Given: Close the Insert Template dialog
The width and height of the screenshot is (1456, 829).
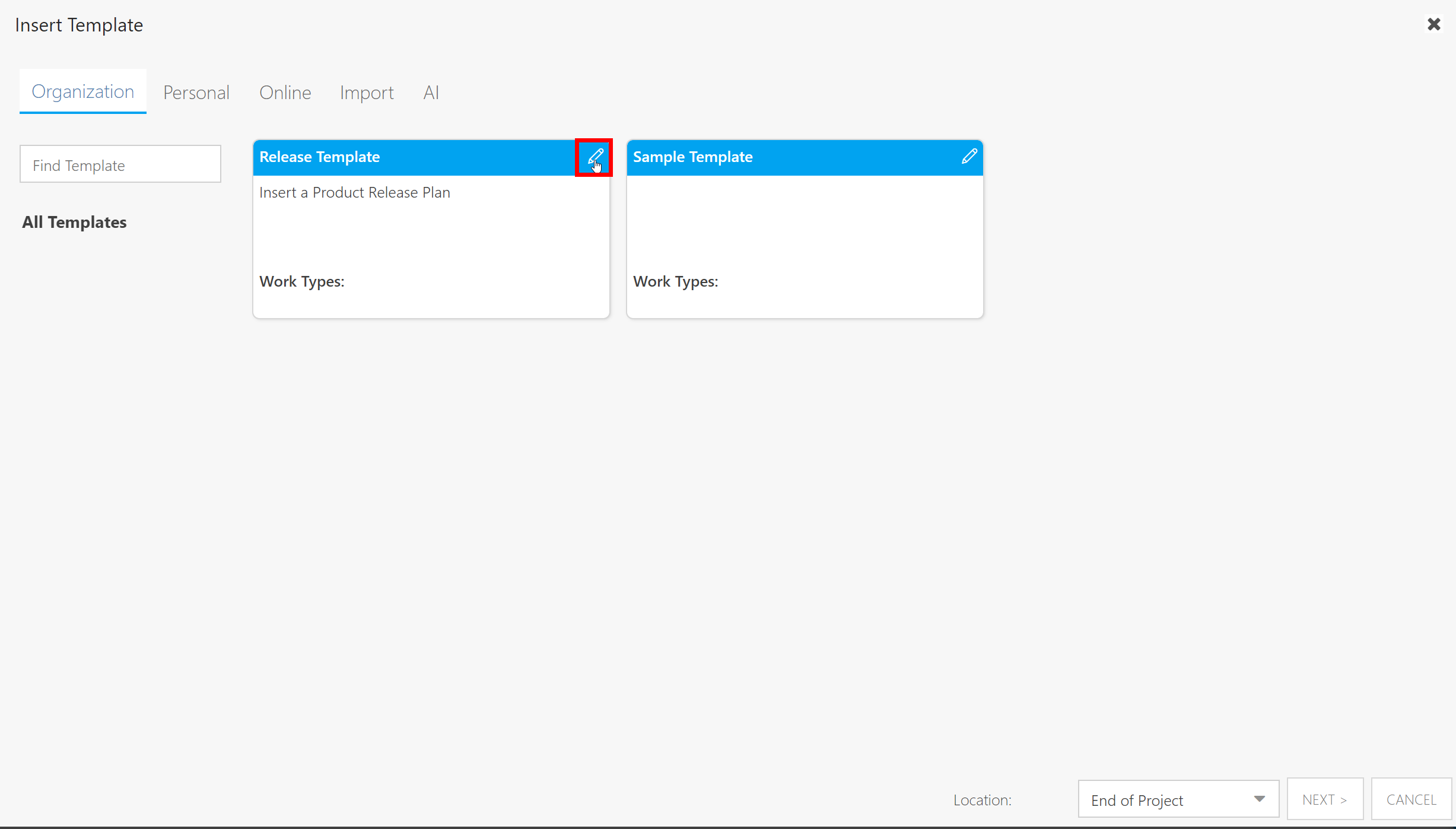Looking at the screenshot, I should [1434, 24].
